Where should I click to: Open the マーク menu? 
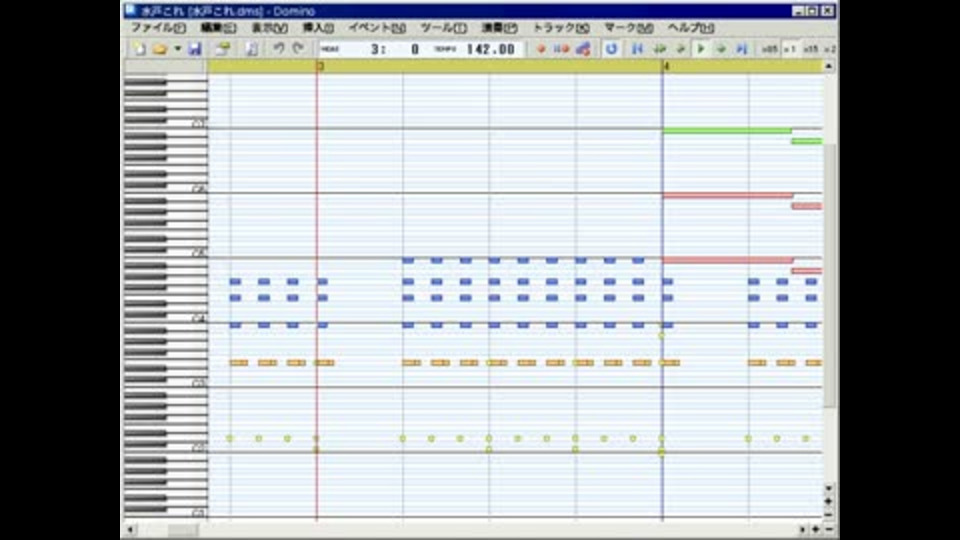tap(629, 28)
